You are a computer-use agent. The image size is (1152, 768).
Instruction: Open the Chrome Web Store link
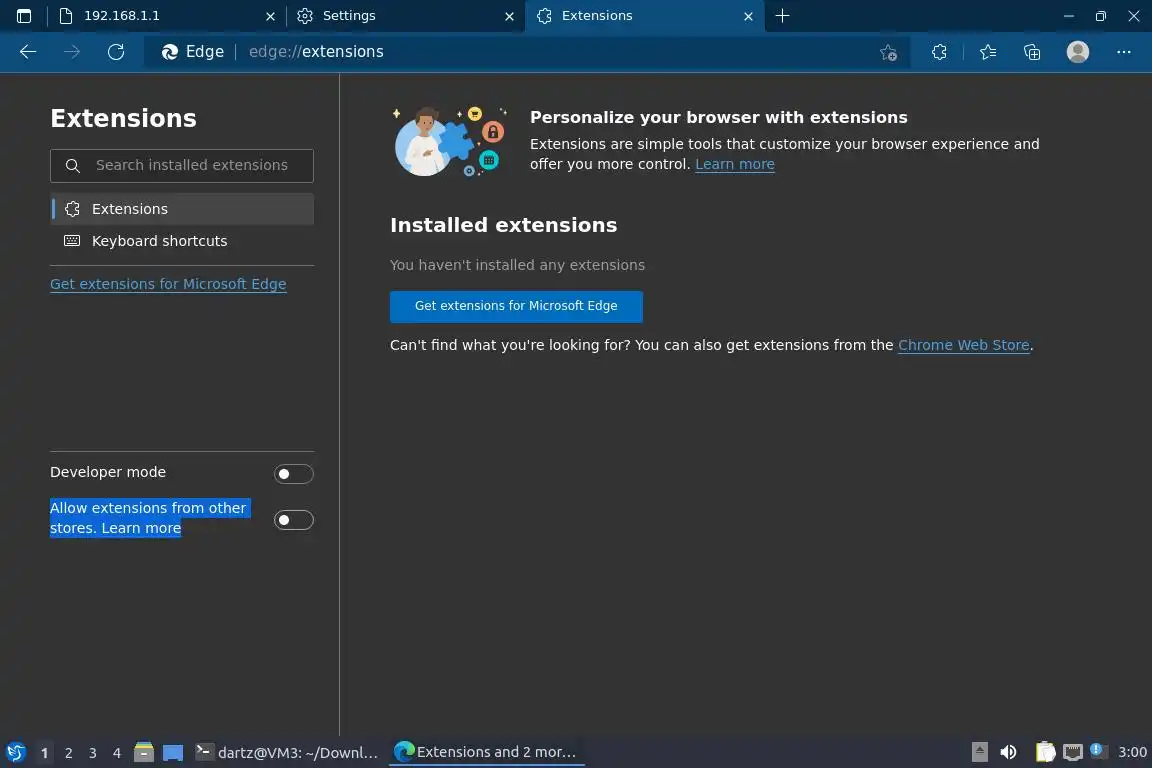point(963,345)
